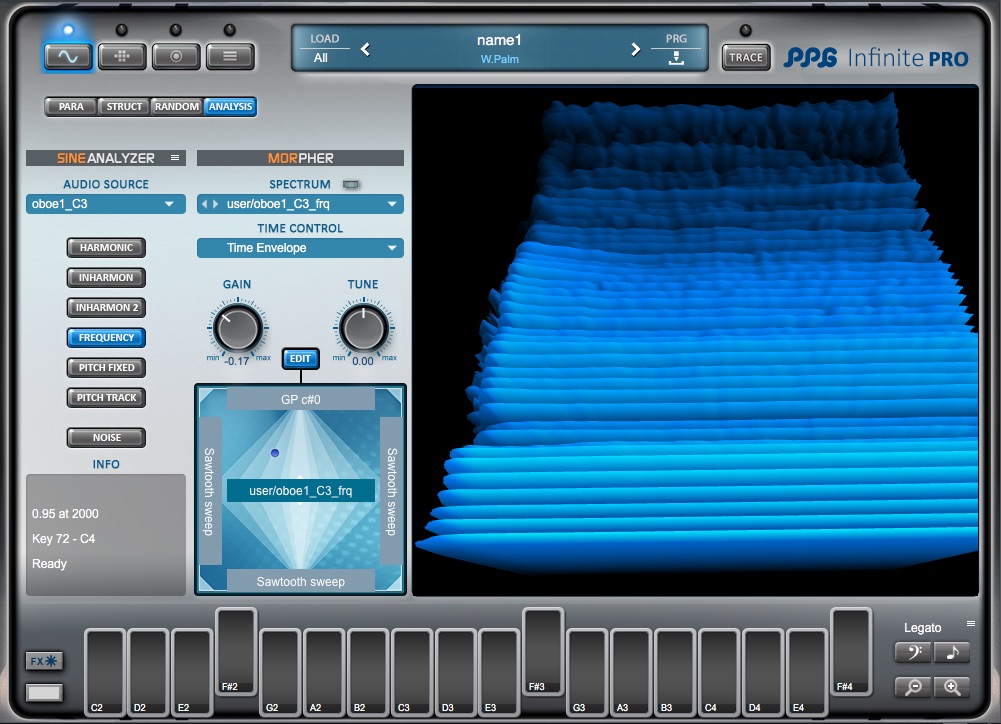
Task: Click the PRG save program icon
Action: pyautogui.click(x=676, y=58)
